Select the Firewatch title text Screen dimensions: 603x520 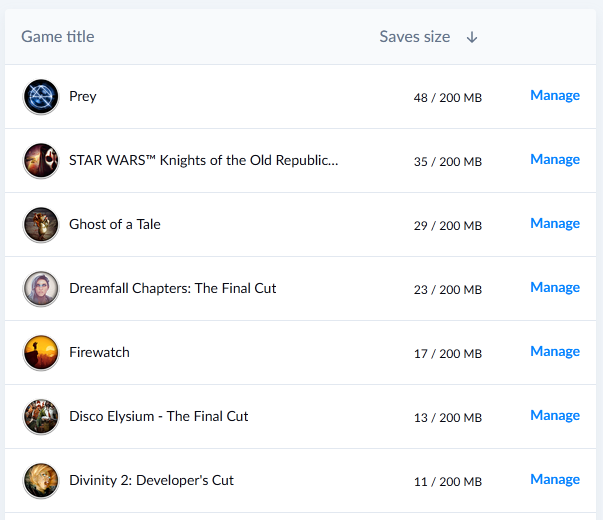click(x=99, y=352)
